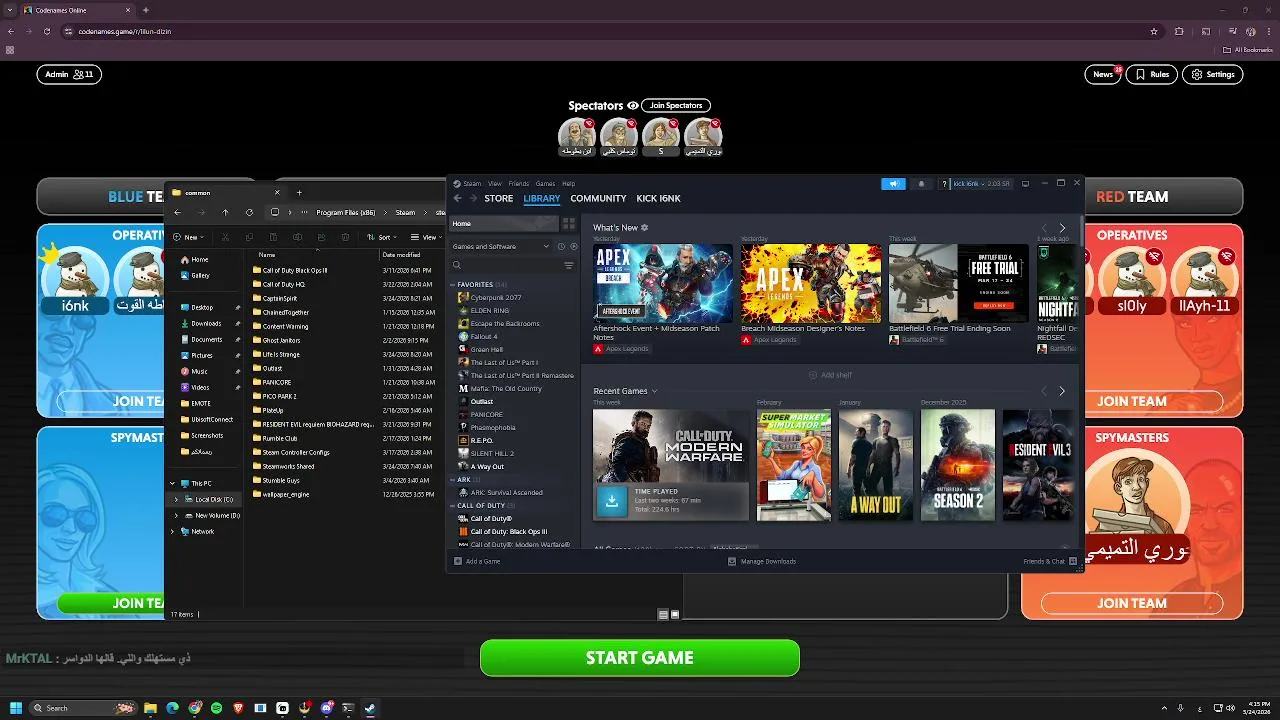Open Supermarket Simulator recent game thumbnail
The image size is (1280, 720).
(x=794, y=465)
